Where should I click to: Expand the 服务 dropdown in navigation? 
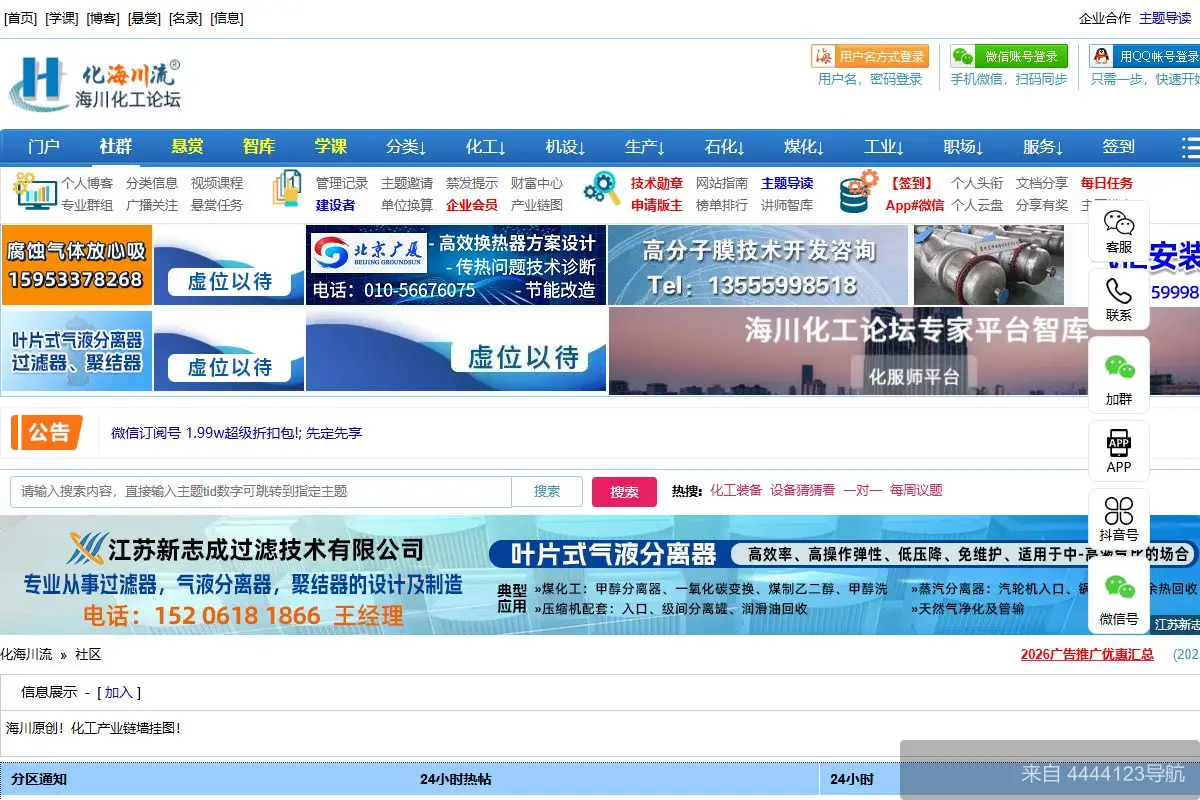1042,146
